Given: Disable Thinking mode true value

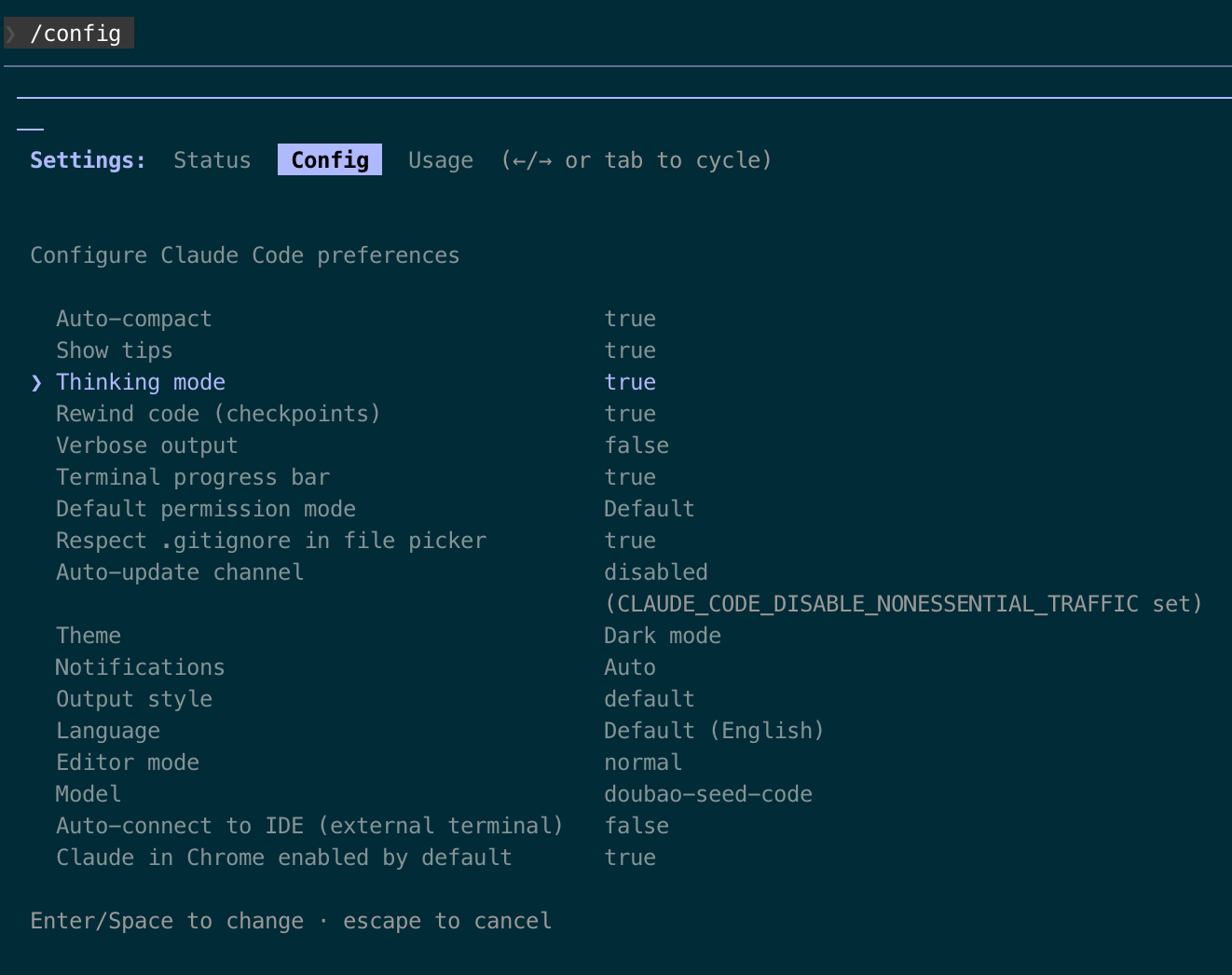Looking at the screenshot, I should (630, 382).
